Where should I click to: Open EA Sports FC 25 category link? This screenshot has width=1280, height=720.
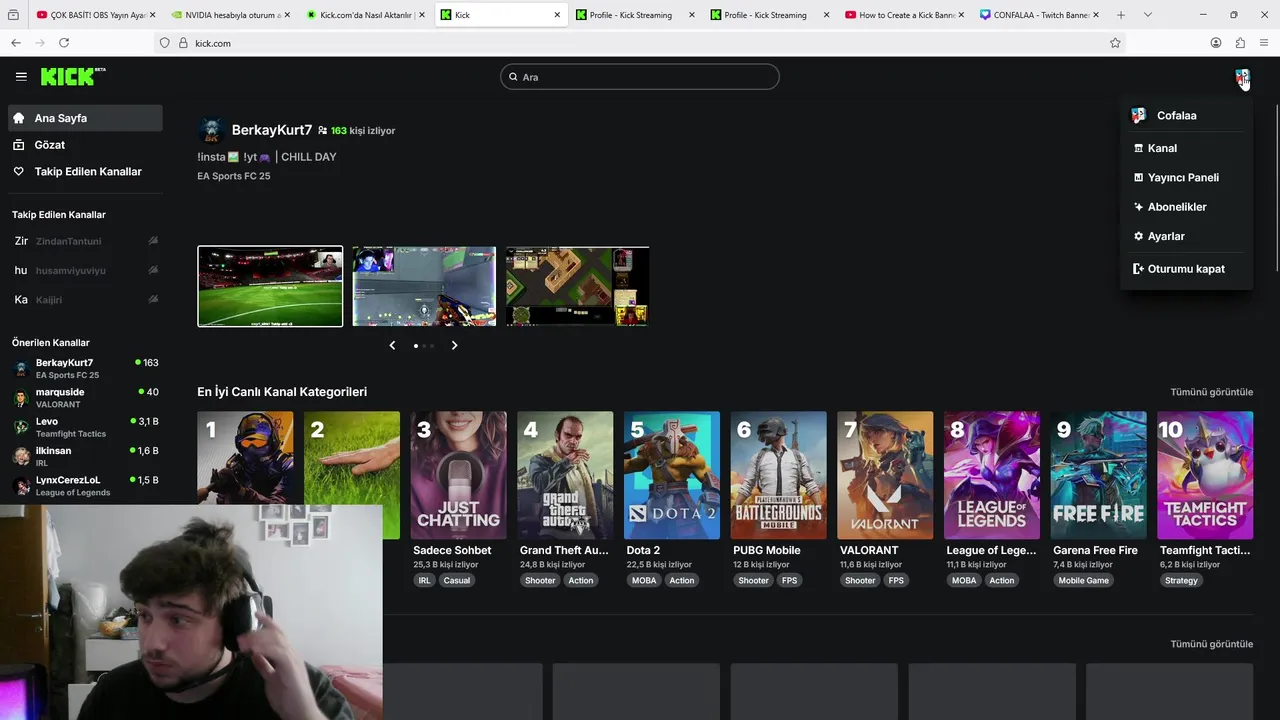(x=234, y=176)
